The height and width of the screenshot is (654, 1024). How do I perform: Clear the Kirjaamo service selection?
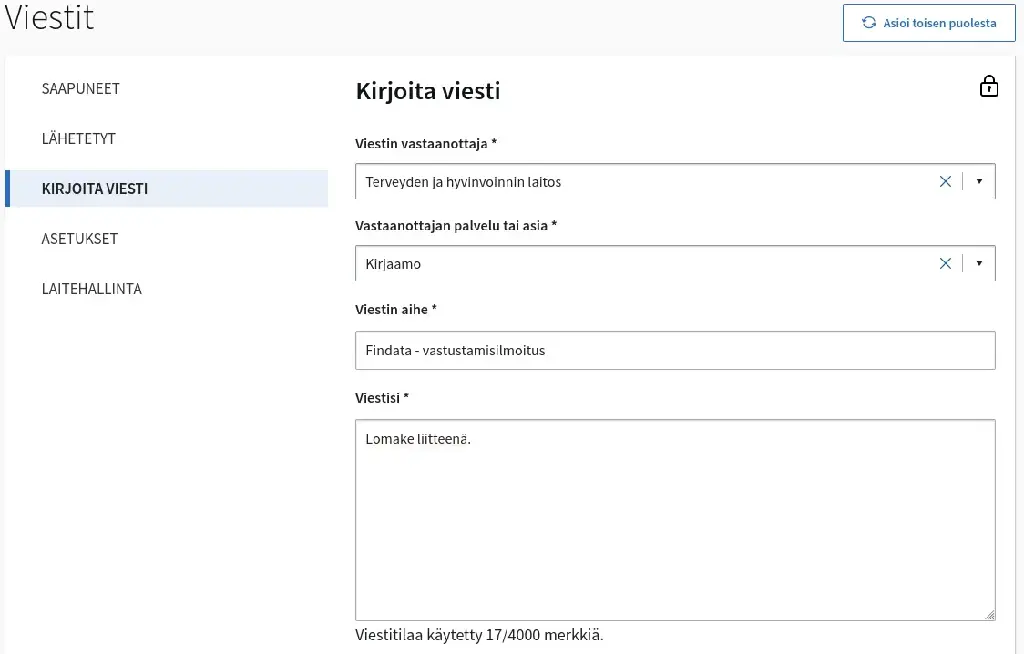[x=945, y=263]
